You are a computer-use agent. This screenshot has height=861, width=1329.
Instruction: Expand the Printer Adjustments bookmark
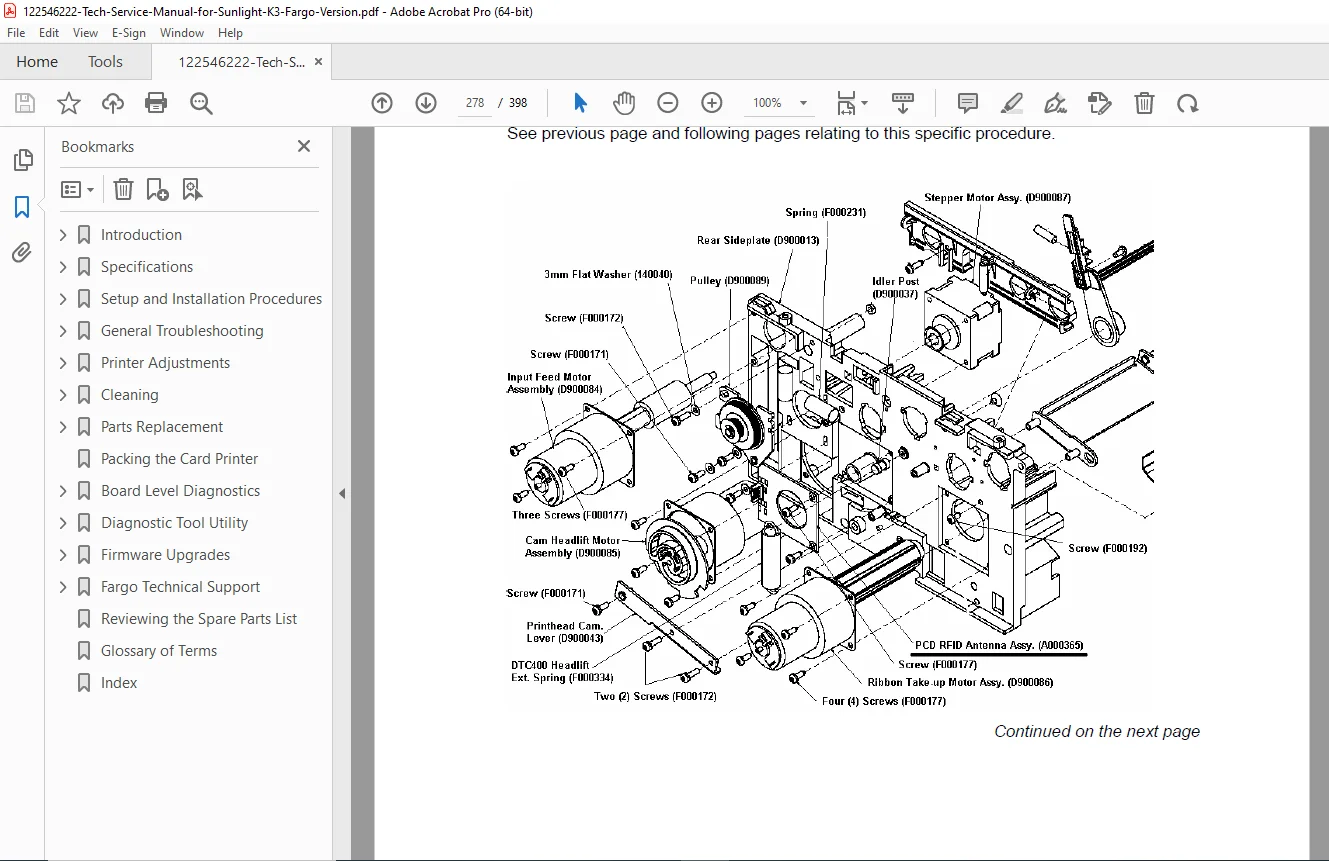[x=63, y=363]
